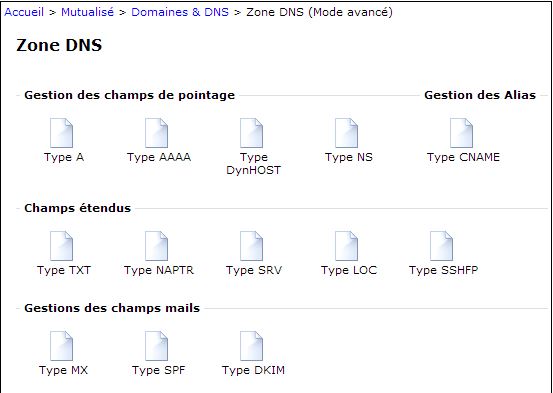This screenshot has width=553, height=393.
Task: Navigate to Domaines & DNS breadcrumb
Action: (x=180, y=12)
